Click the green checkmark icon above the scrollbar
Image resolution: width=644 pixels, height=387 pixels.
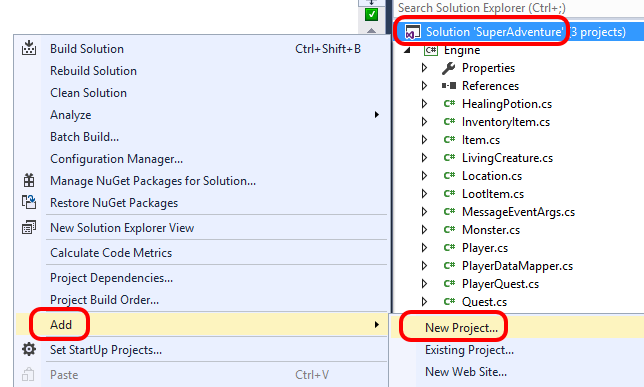coord(371,14)
